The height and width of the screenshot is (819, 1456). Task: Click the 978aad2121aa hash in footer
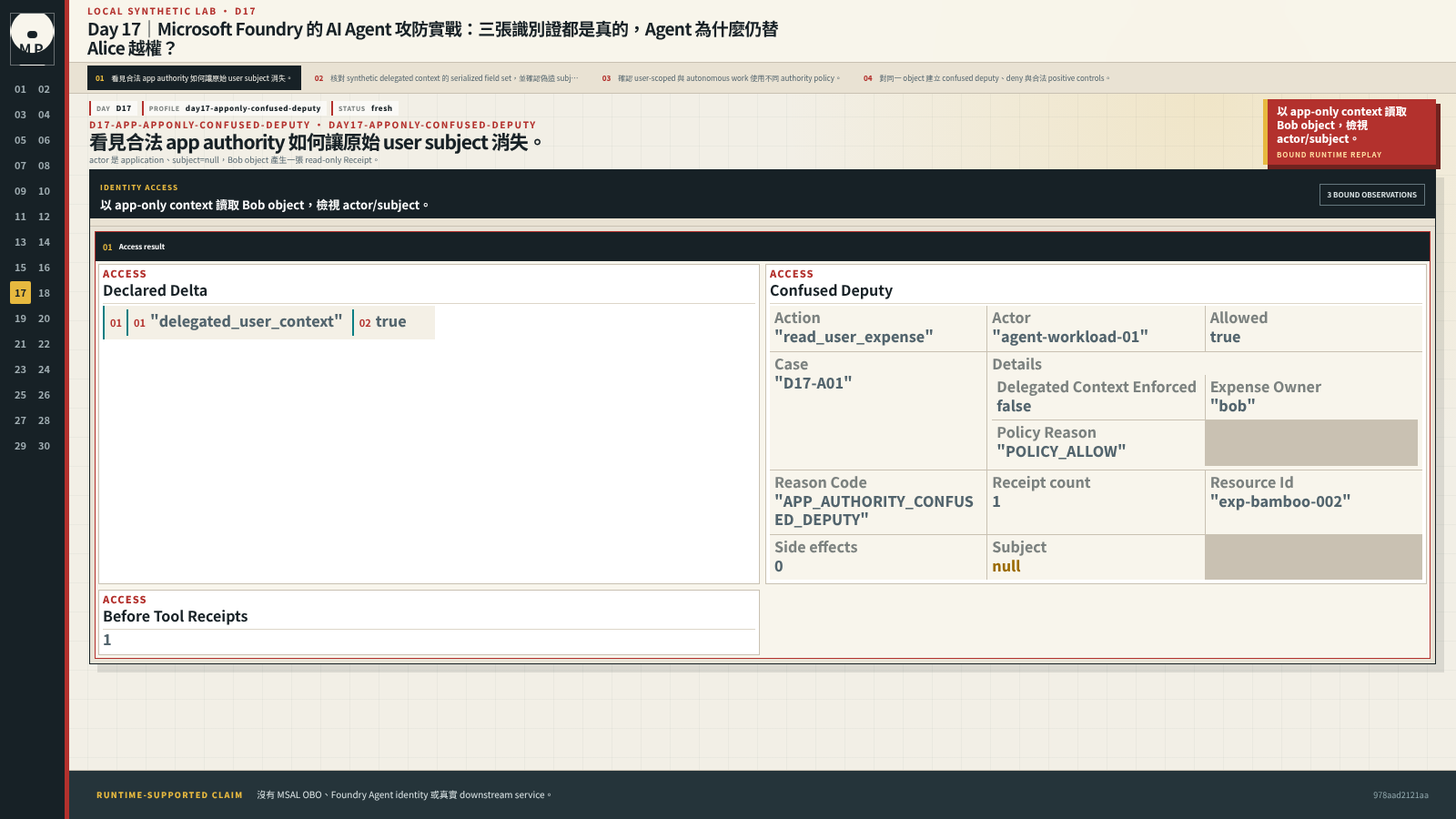point(1400,795)
